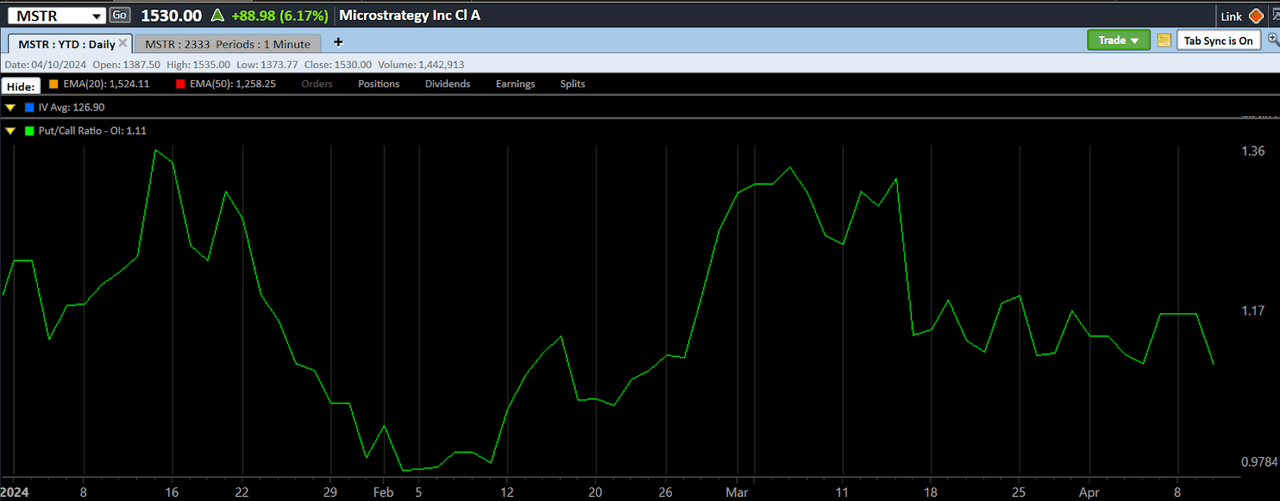Toggle the Splits overlay

point(573,84)
